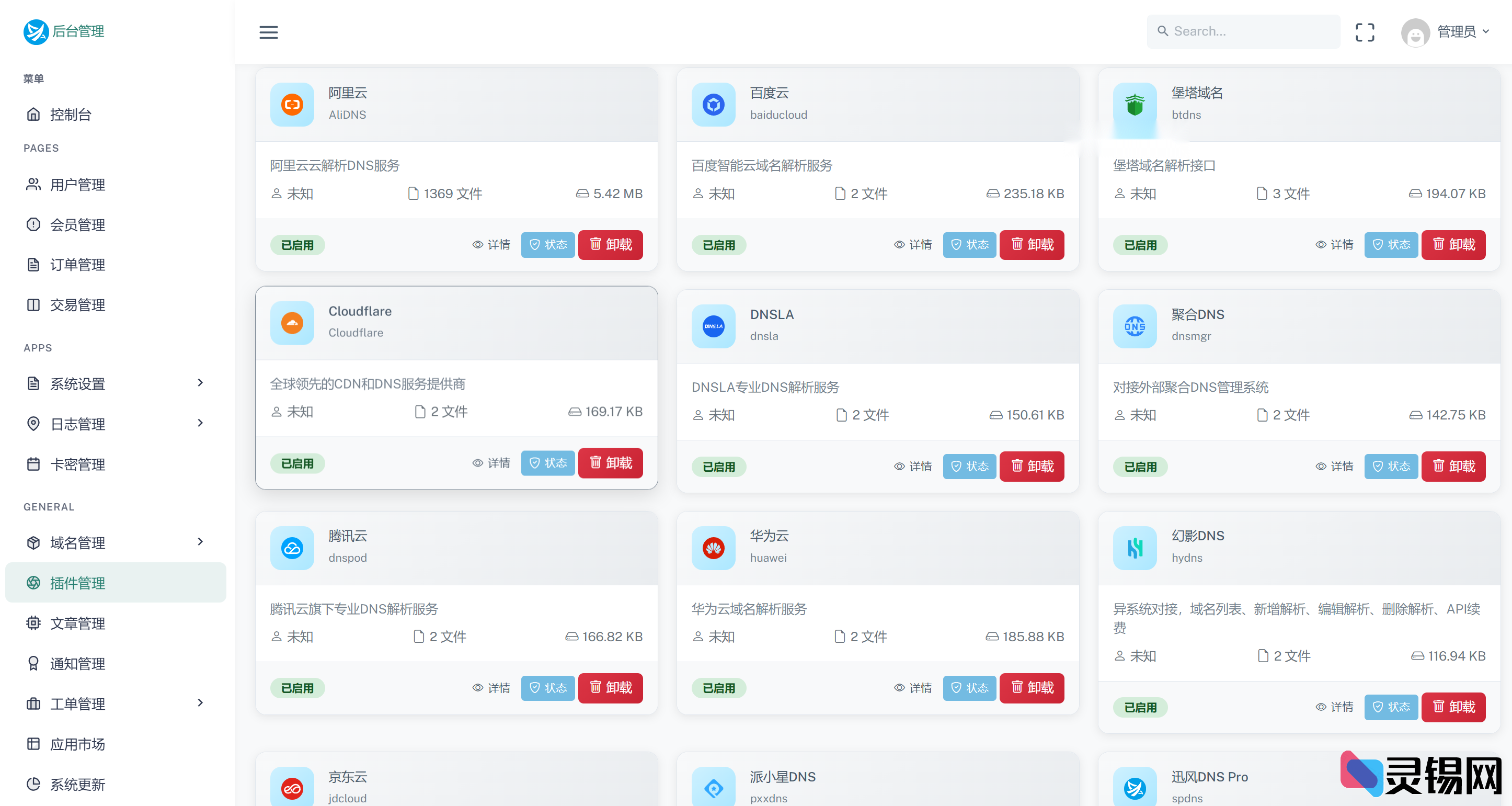Click the AliDNS 阿里云 plugin icon
Screen dimensions: 1512x806
tap(292, 105)
